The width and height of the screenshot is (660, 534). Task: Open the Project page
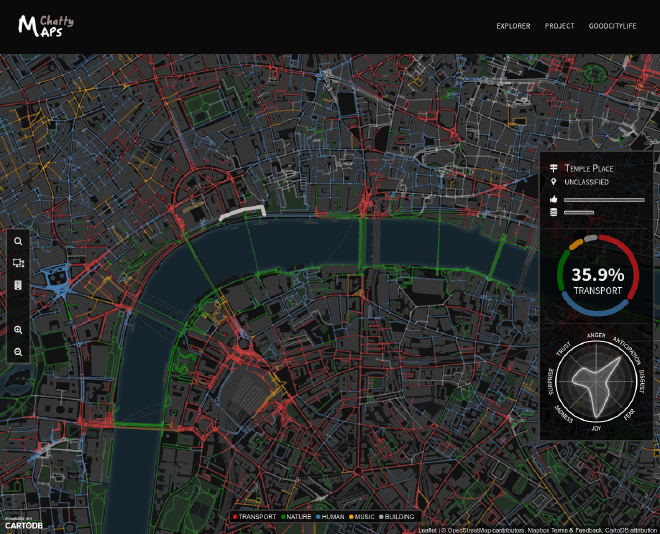point(559,26)
